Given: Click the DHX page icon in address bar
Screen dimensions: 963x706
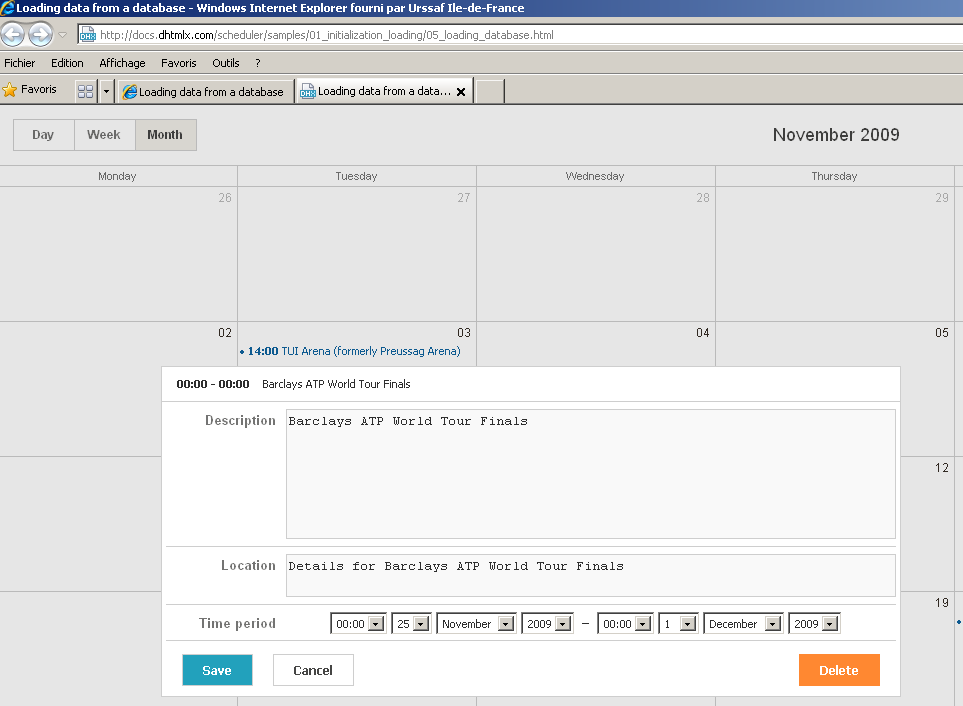Looking at the screenshot, I should 88,35.
